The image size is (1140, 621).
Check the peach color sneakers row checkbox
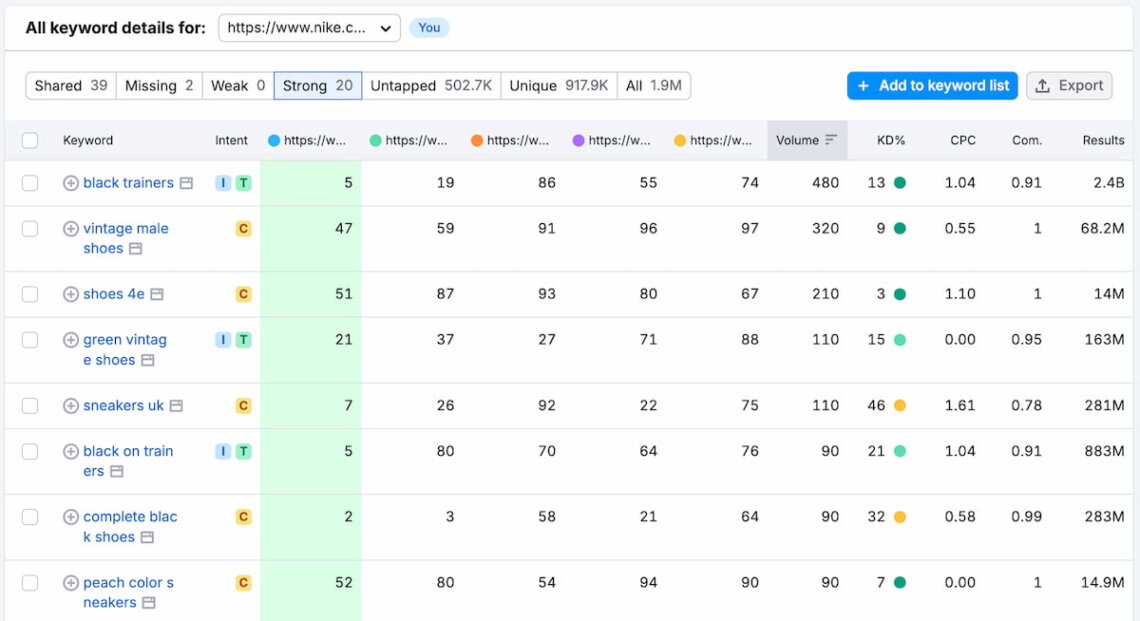[30, 583]
